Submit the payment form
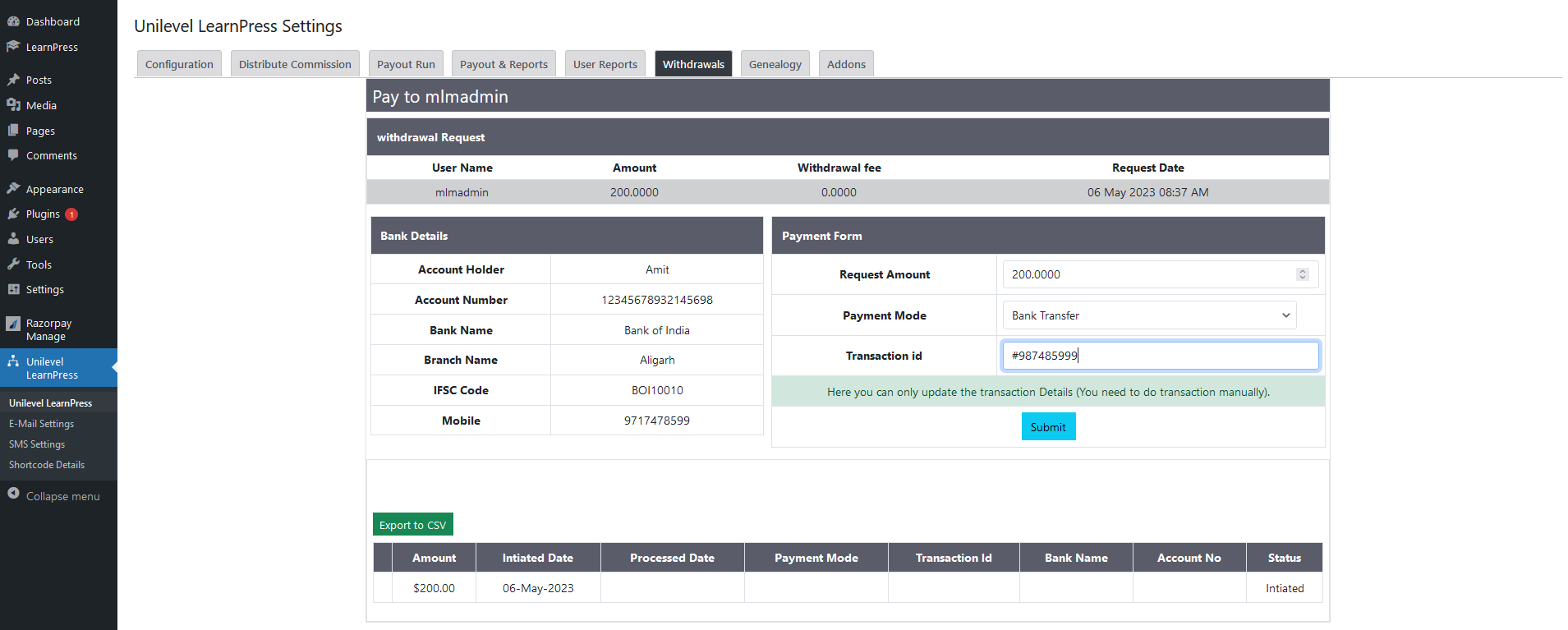1568x630 pixels. coord(1048,427)
